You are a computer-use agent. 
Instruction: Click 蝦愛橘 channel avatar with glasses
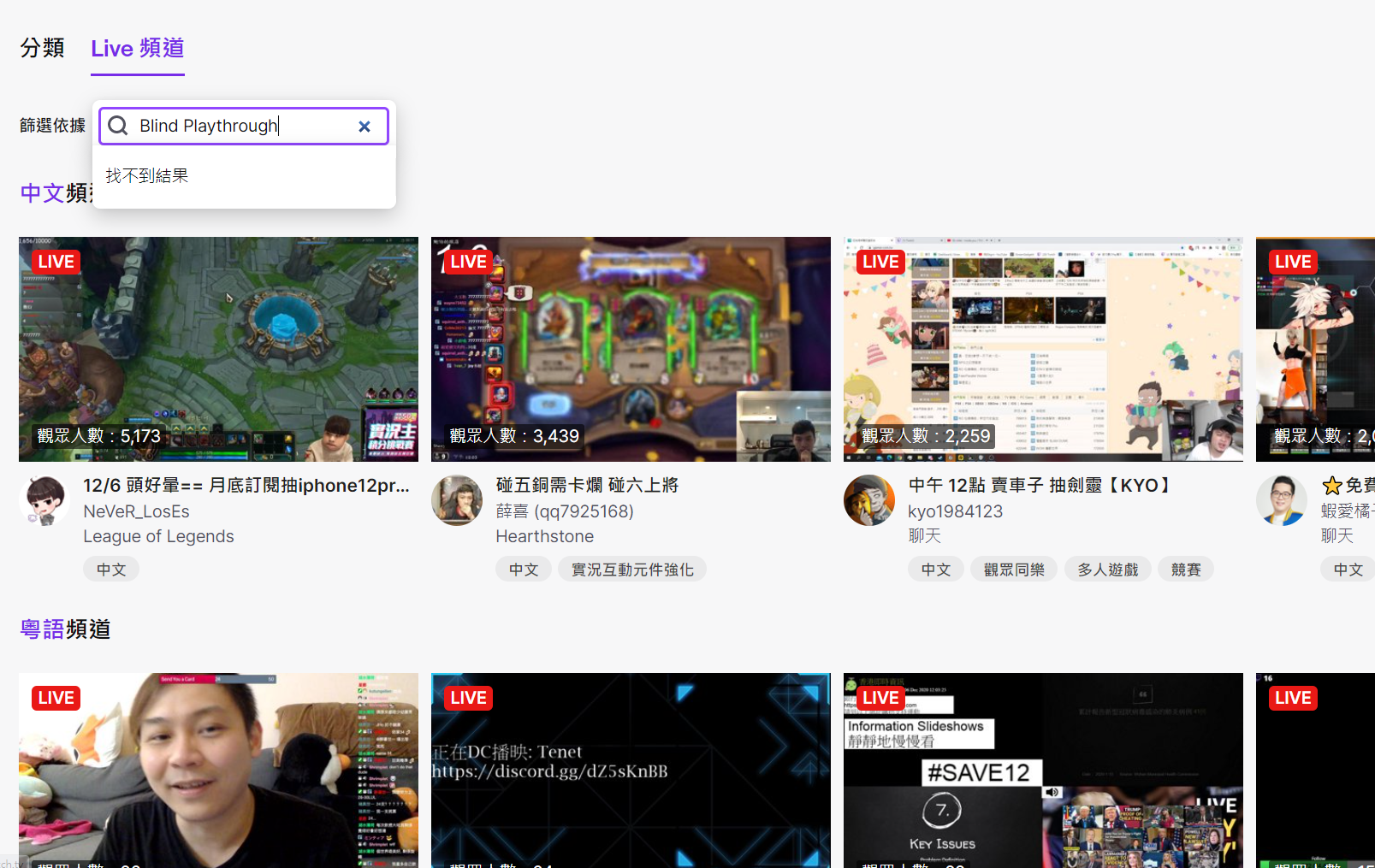pyautogui.click(x=1282, y=500)
